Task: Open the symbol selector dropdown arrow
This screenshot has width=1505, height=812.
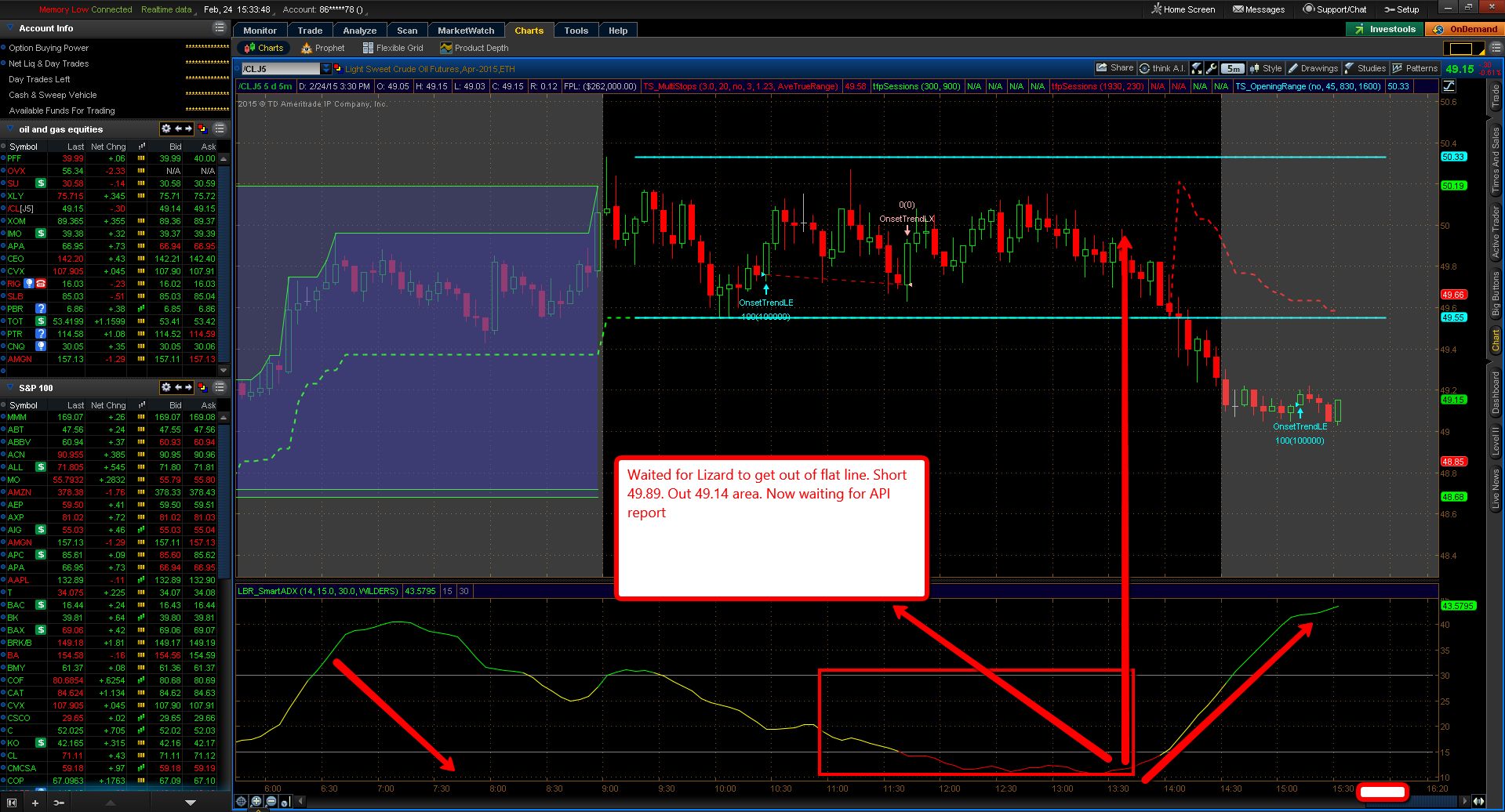Action: (x=326, y=69)
